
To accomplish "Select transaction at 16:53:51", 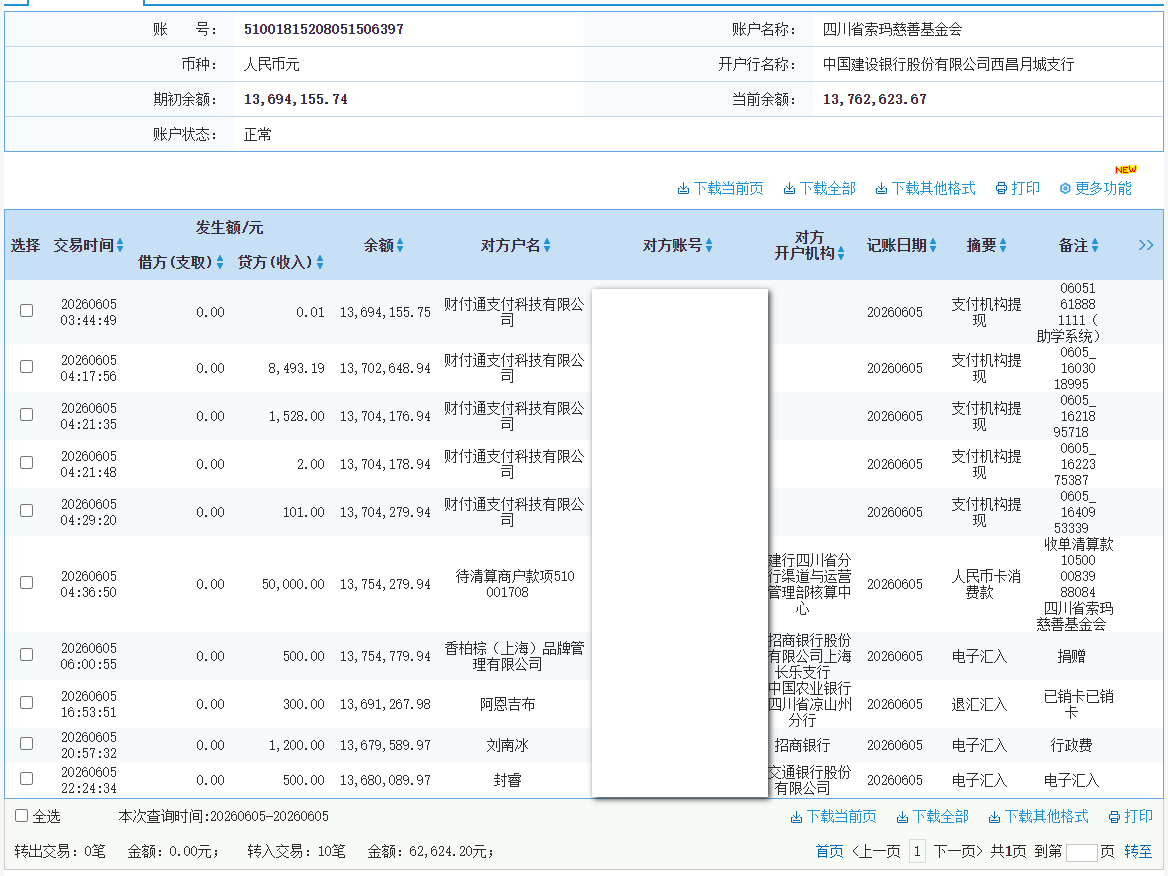I will 27,702.
